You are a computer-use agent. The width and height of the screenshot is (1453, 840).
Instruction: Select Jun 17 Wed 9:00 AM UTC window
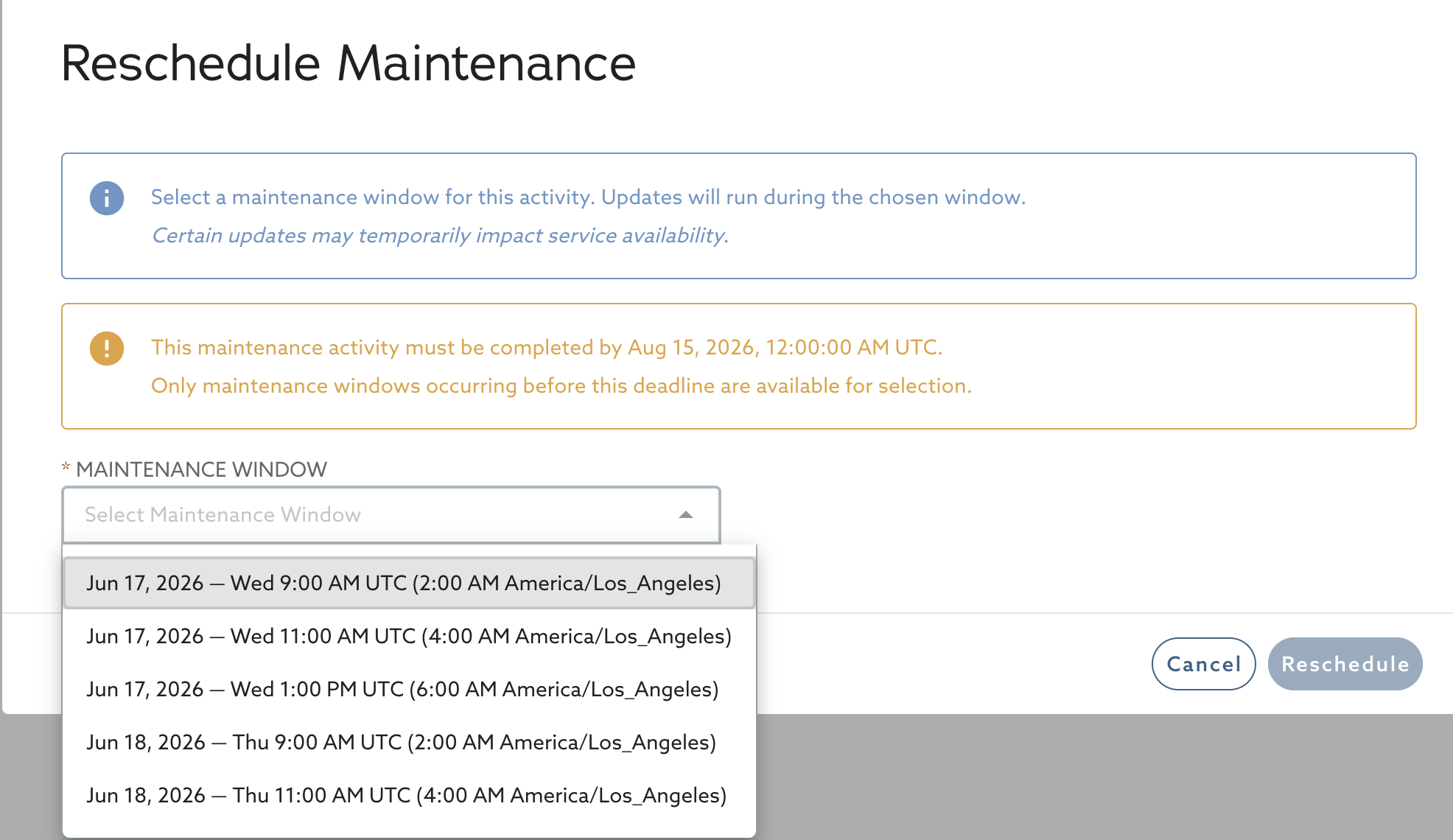409,583
